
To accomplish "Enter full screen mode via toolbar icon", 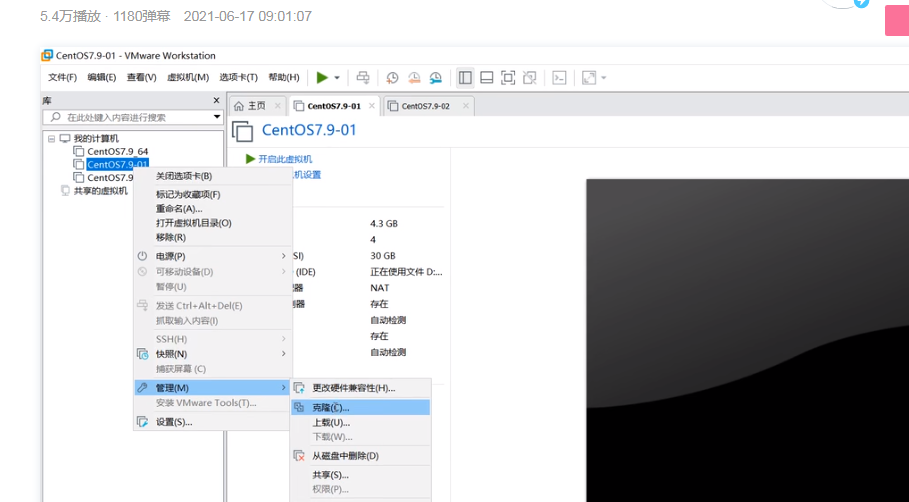I will (508, 78).
